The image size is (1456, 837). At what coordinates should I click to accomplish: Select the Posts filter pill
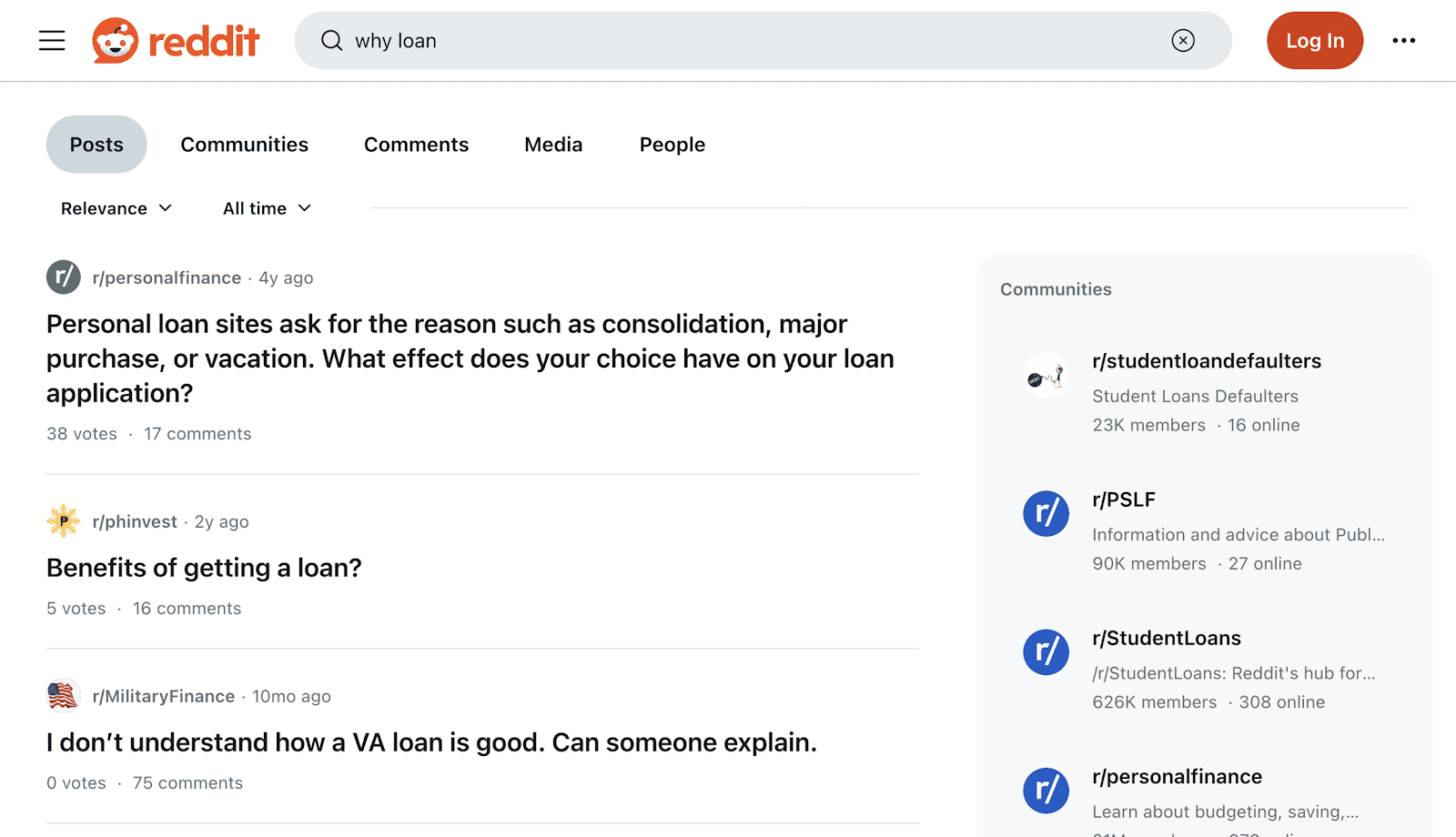click(96, 144)
